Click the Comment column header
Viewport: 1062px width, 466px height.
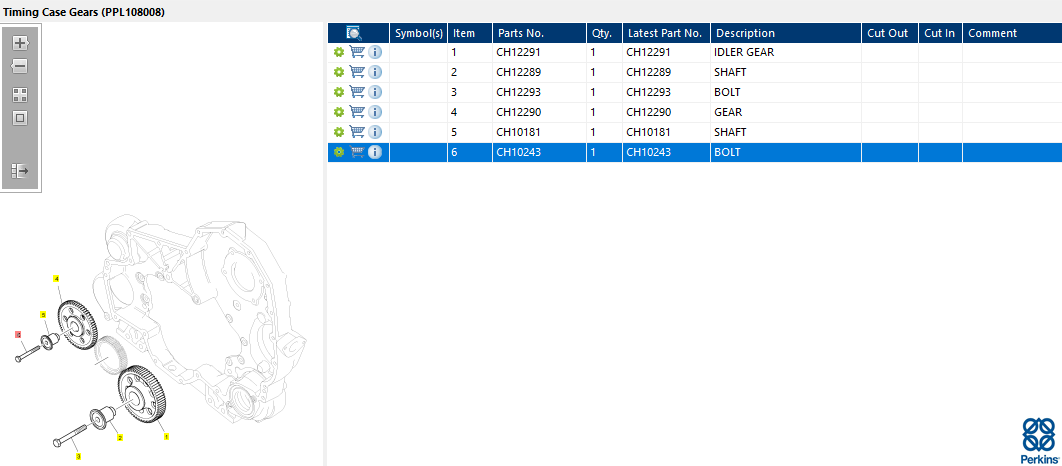[x=1013, y=33]
